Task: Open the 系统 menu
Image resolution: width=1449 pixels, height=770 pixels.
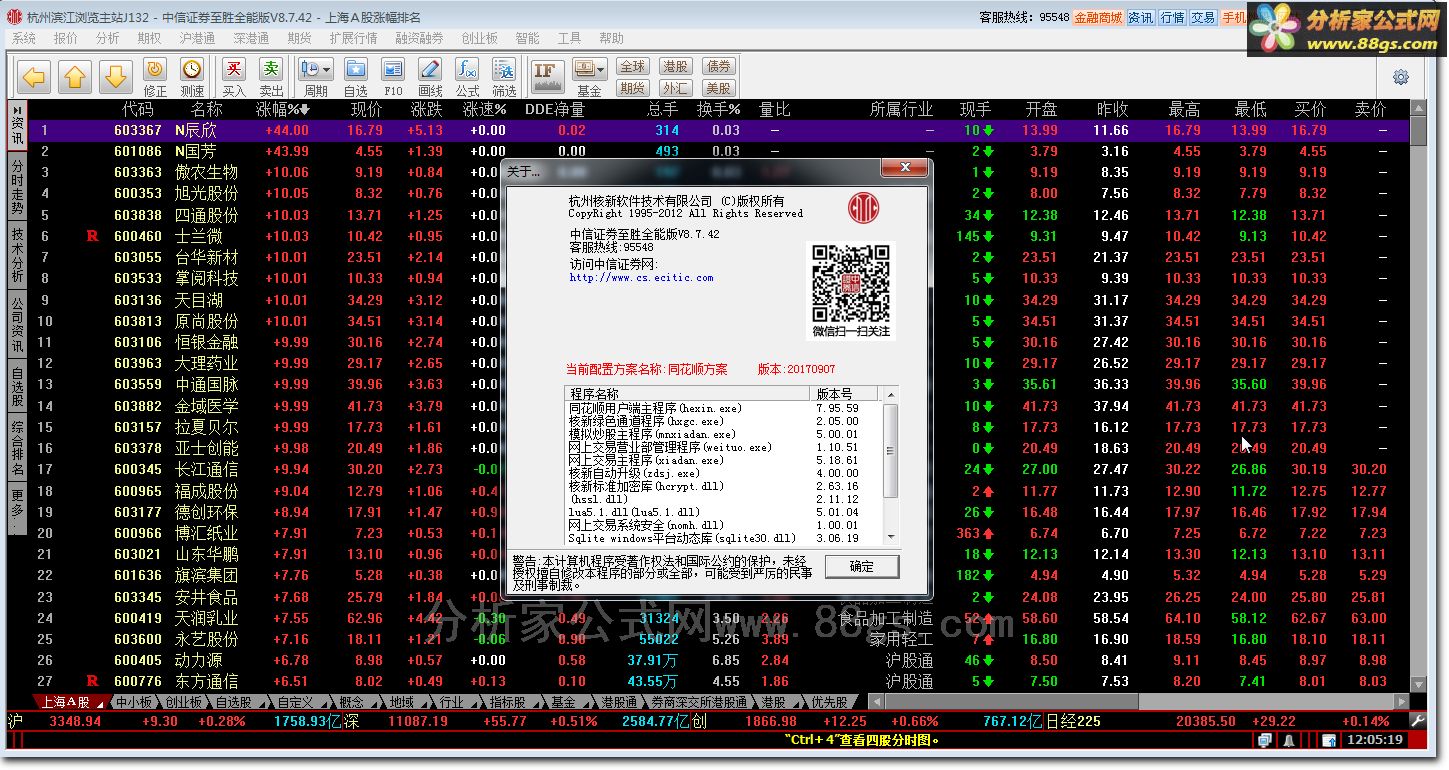Action: click(23, 38)
